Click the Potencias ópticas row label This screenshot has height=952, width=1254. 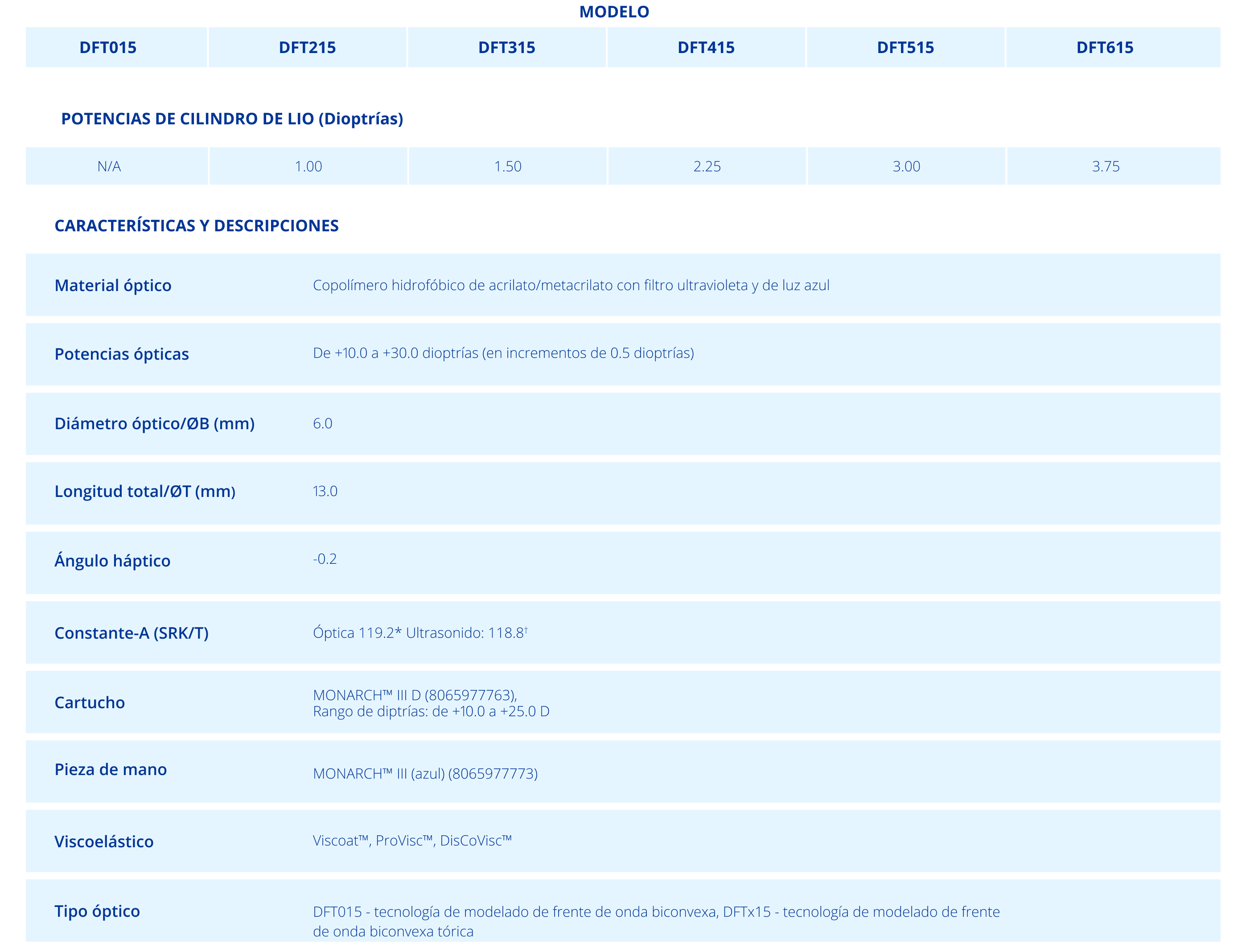pyautogui.click(x=121, y=354)
